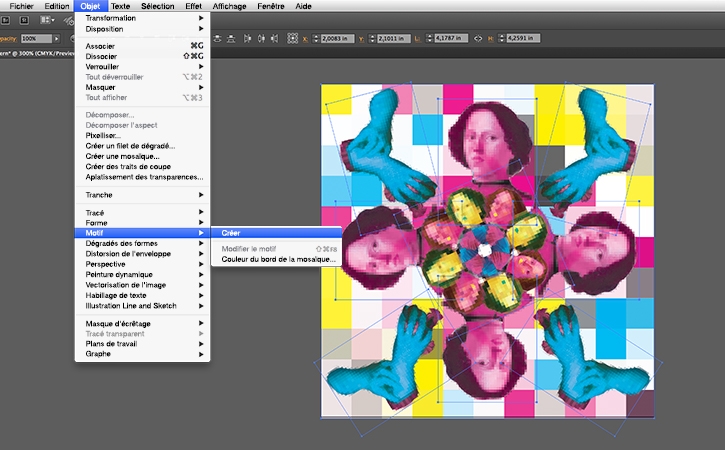Choose Créer in the Motif submenu
The height and width of the screenshot is (450, 725).
click(231, 233)
